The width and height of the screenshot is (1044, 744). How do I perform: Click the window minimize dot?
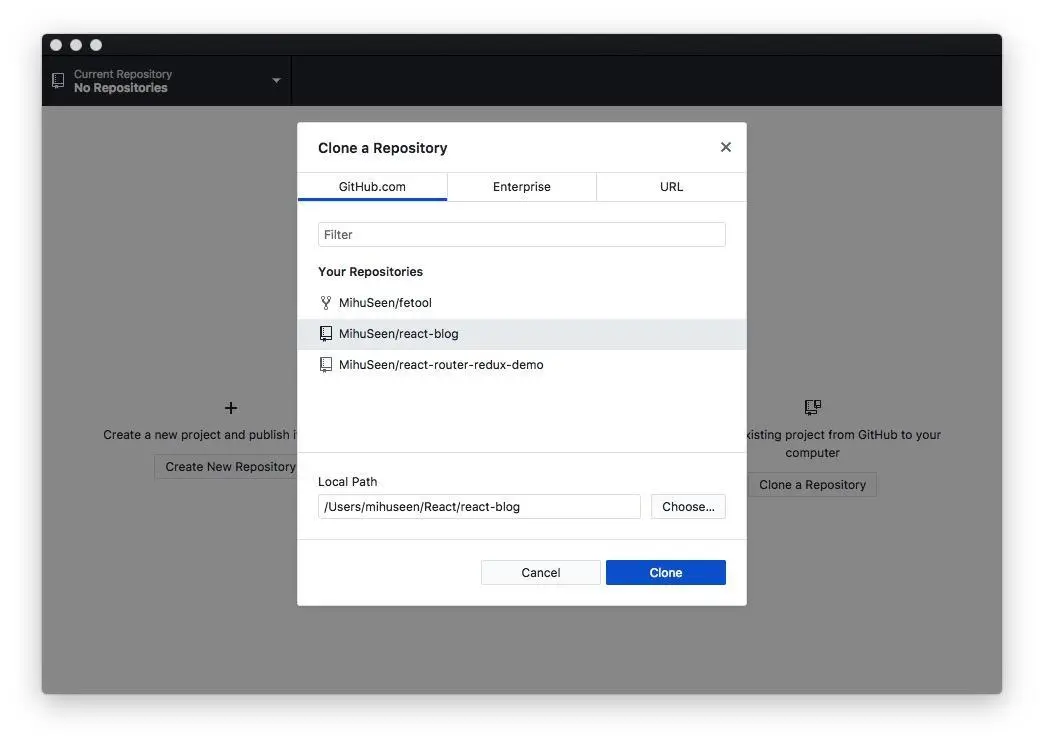tap(76, 45)
